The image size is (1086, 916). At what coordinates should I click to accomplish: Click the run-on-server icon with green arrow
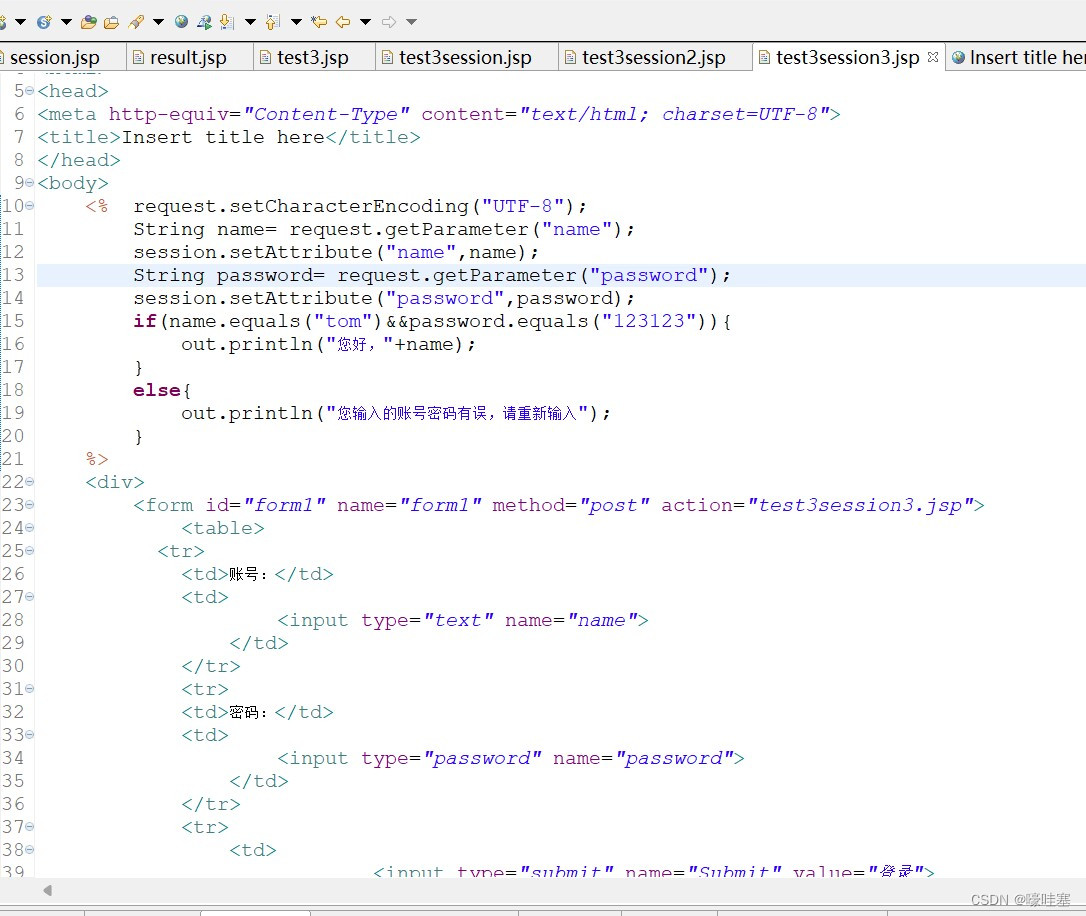point(204,22)
